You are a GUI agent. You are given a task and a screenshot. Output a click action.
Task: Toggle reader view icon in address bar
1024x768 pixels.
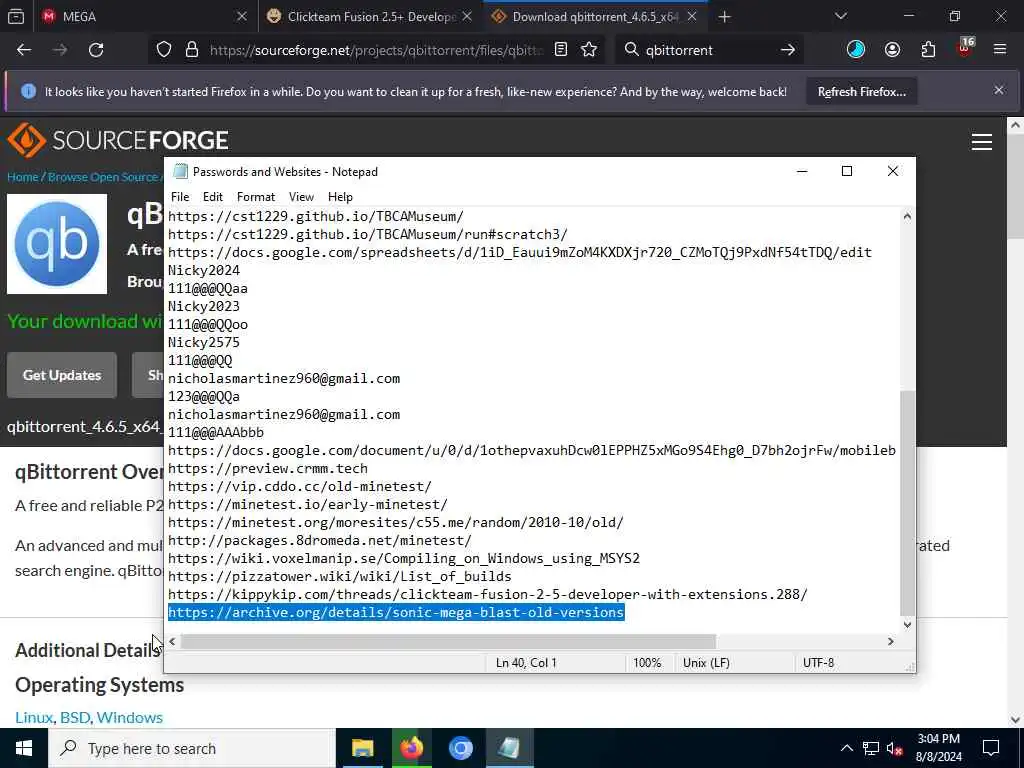tap(560, 50)
